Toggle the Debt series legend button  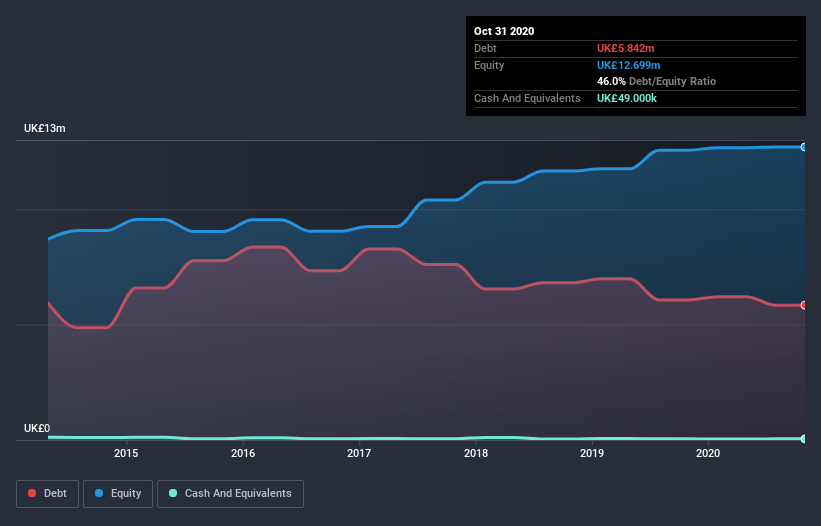48,494
